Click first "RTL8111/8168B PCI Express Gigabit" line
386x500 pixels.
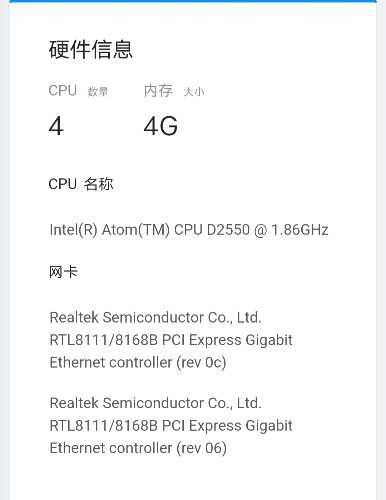[x=171, y=340]
